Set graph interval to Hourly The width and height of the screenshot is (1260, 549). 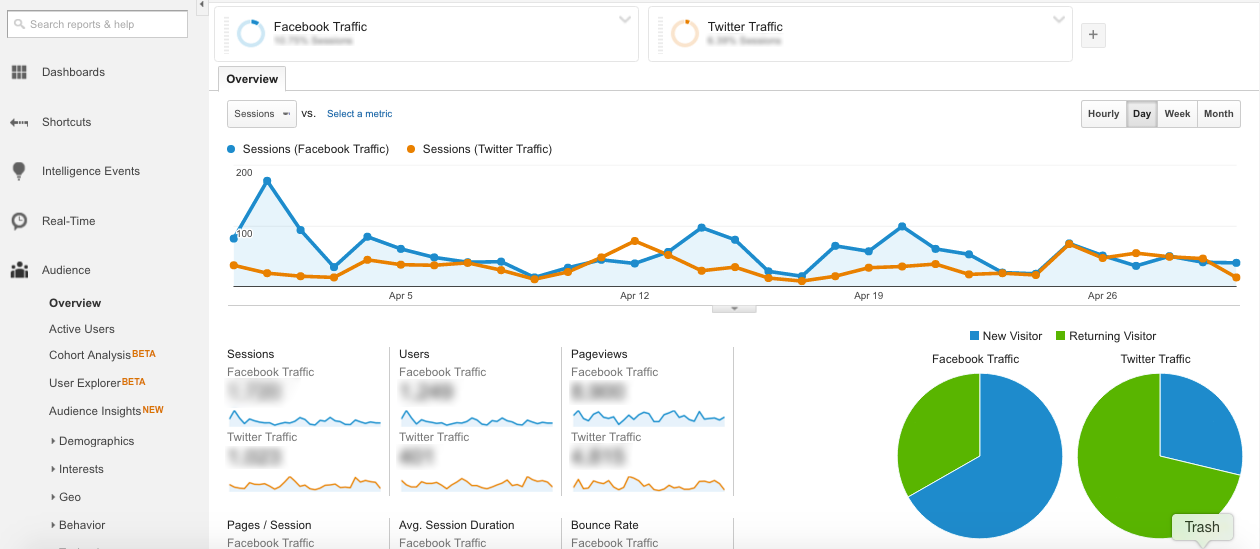point(1103,114)
